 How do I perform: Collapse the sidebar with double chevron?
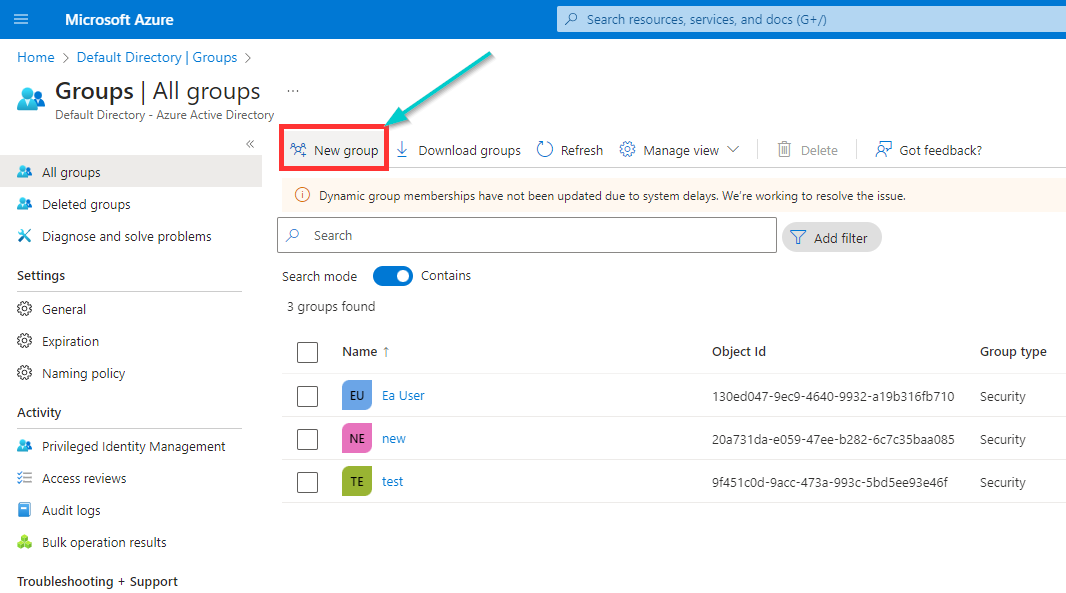pos(250,143)
